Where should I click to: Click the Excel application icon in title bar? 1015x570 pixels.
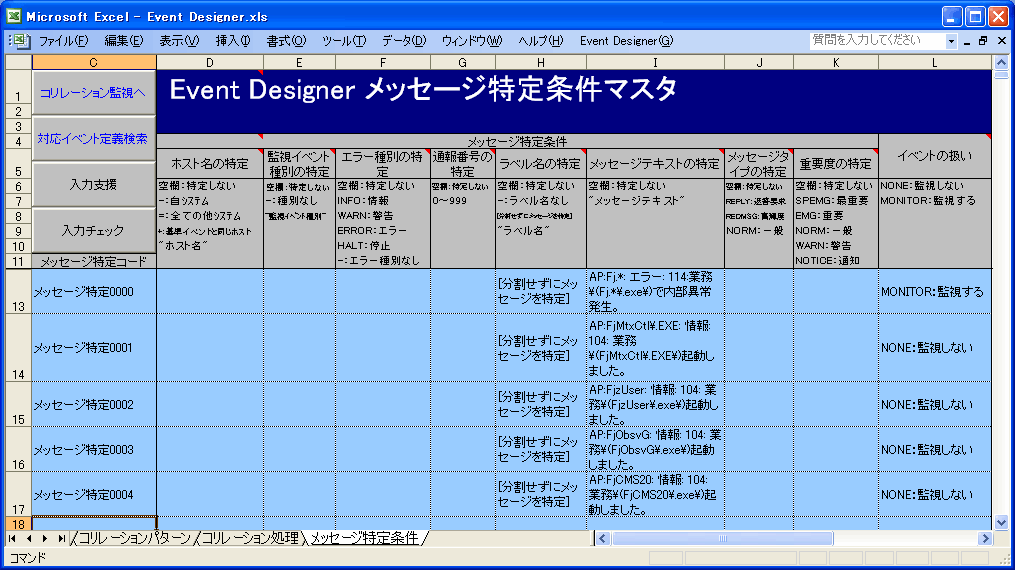pyautogui.click(x=13, y=16)
